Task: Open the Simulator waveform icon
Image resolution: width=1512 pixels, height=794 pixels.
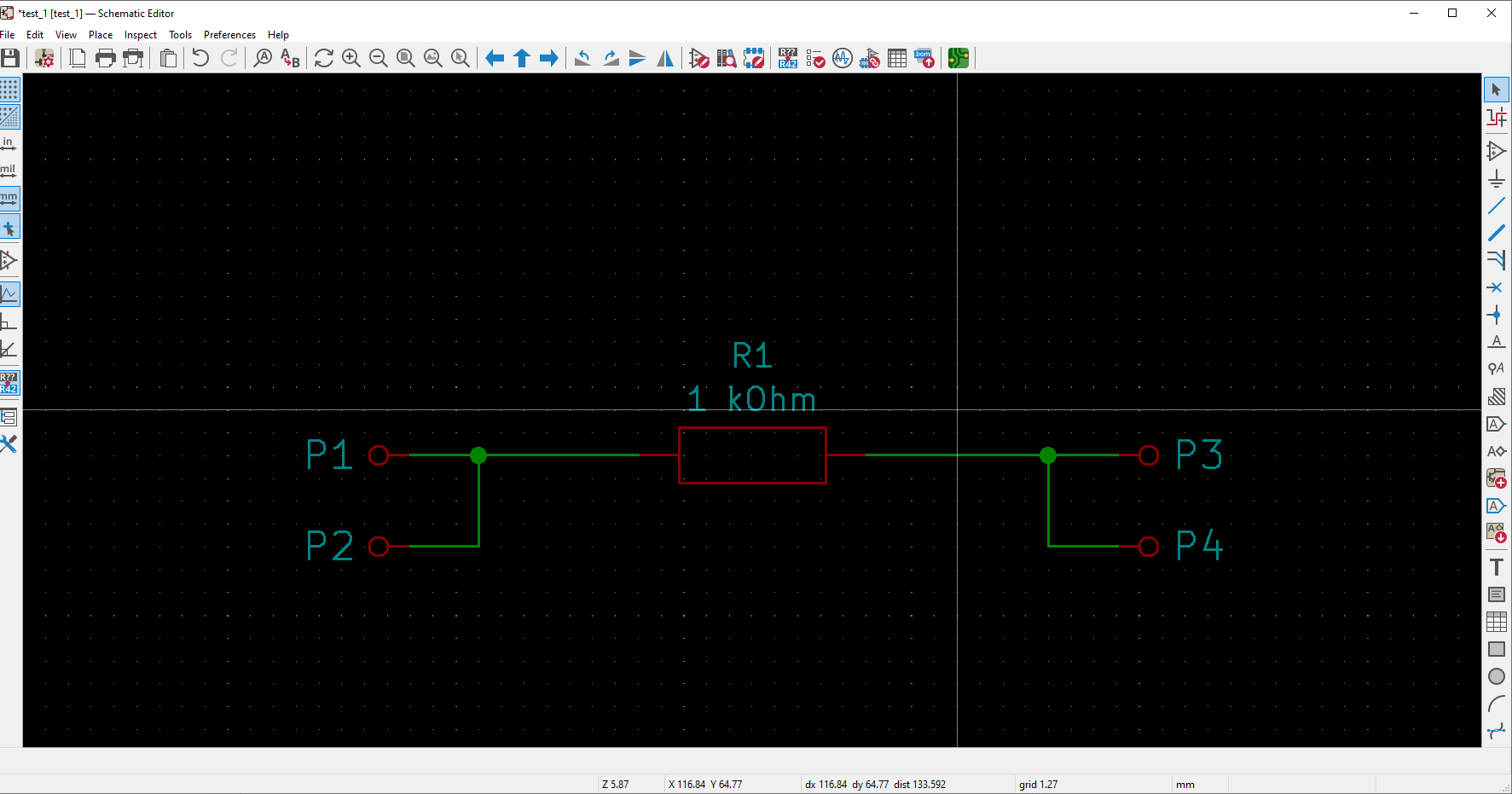Action: pyautogui.click(x=842, y=58)
